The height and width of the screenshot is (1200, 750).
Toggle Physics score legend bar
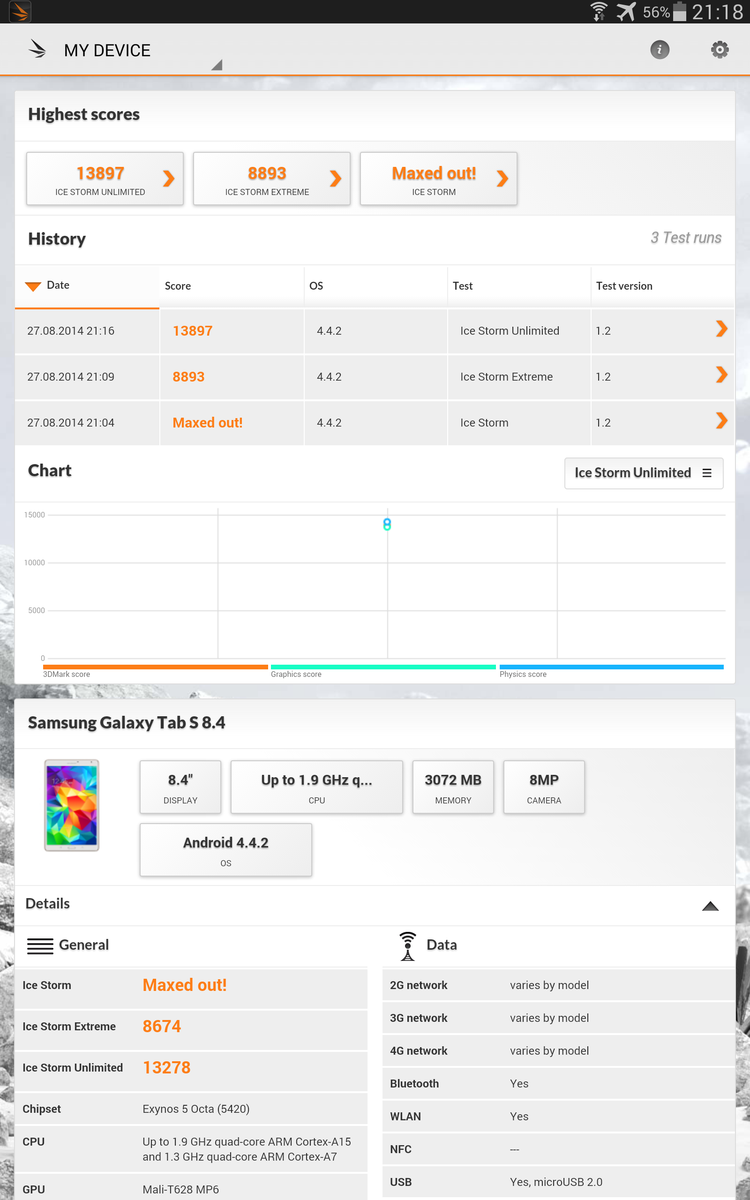(611, 667)
